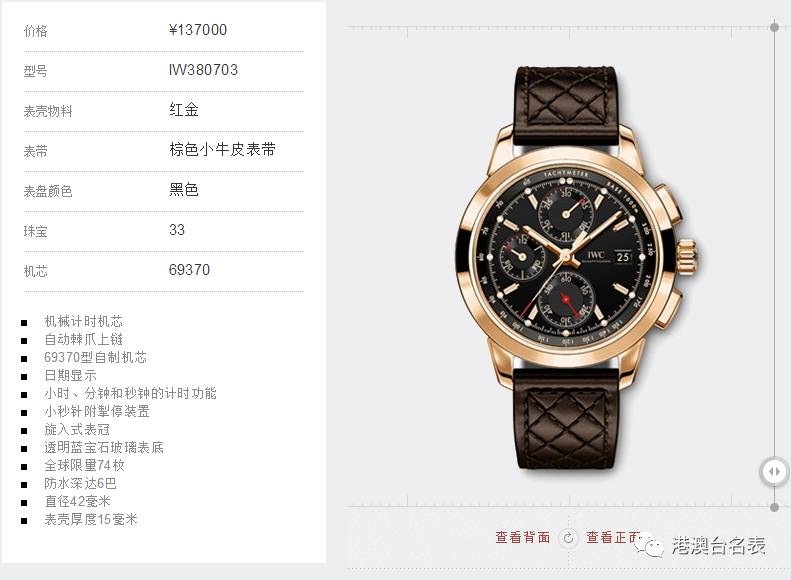Viewport: 791px width, 580px height.
Task: Click the watch crown on the case
Action: [x=687, y=255]
